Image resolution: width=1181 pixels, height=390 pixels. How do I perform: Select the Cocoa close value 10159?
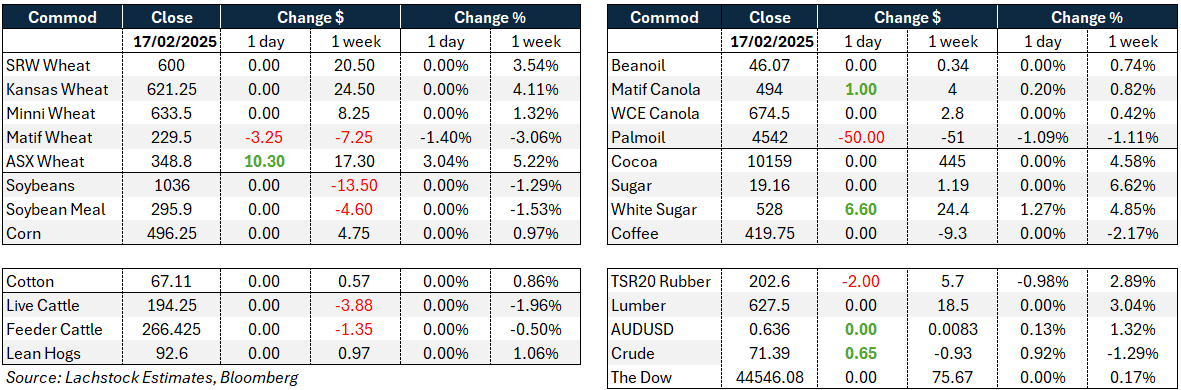[x=774, y=163]
